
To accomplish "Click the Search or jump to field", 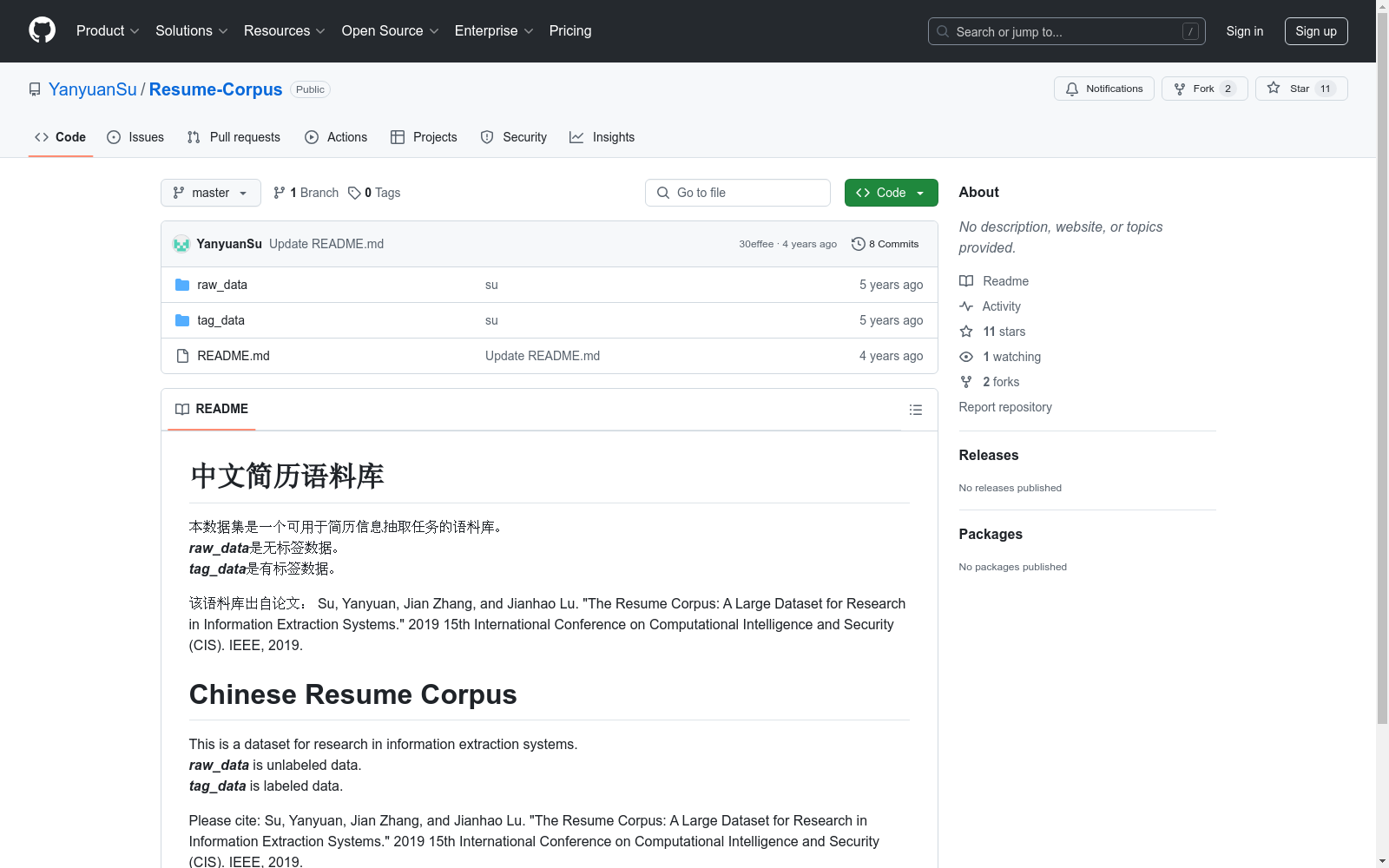I will point(1067,31).
